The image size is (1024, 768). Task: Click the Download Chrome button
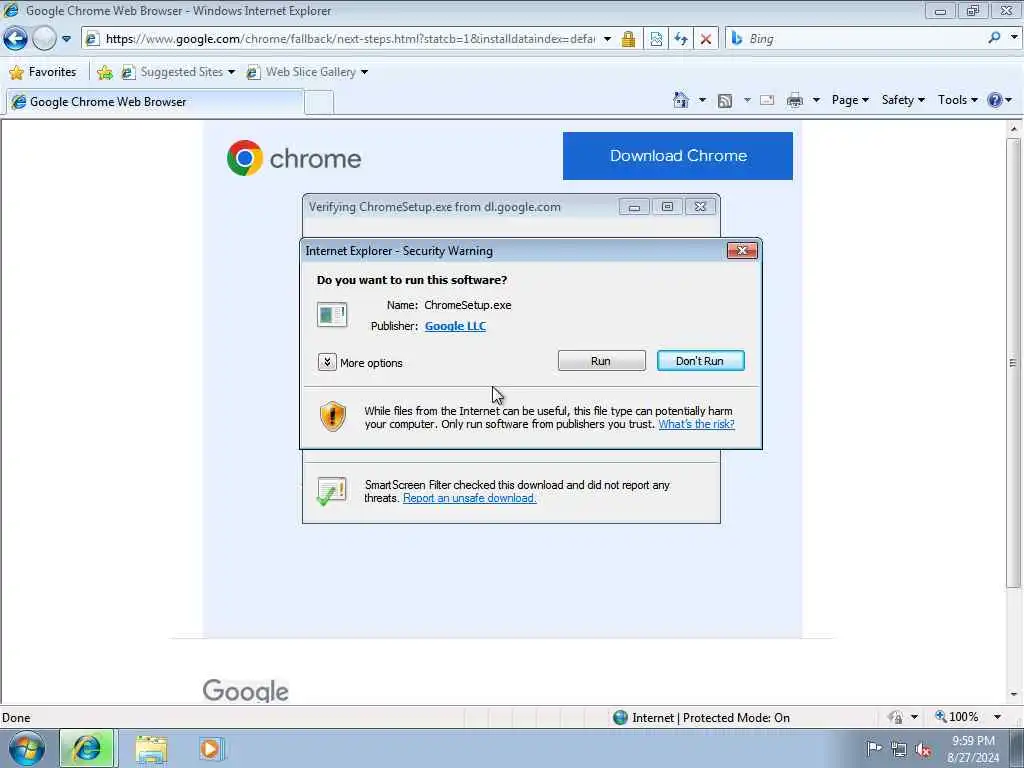coord(678,156)
